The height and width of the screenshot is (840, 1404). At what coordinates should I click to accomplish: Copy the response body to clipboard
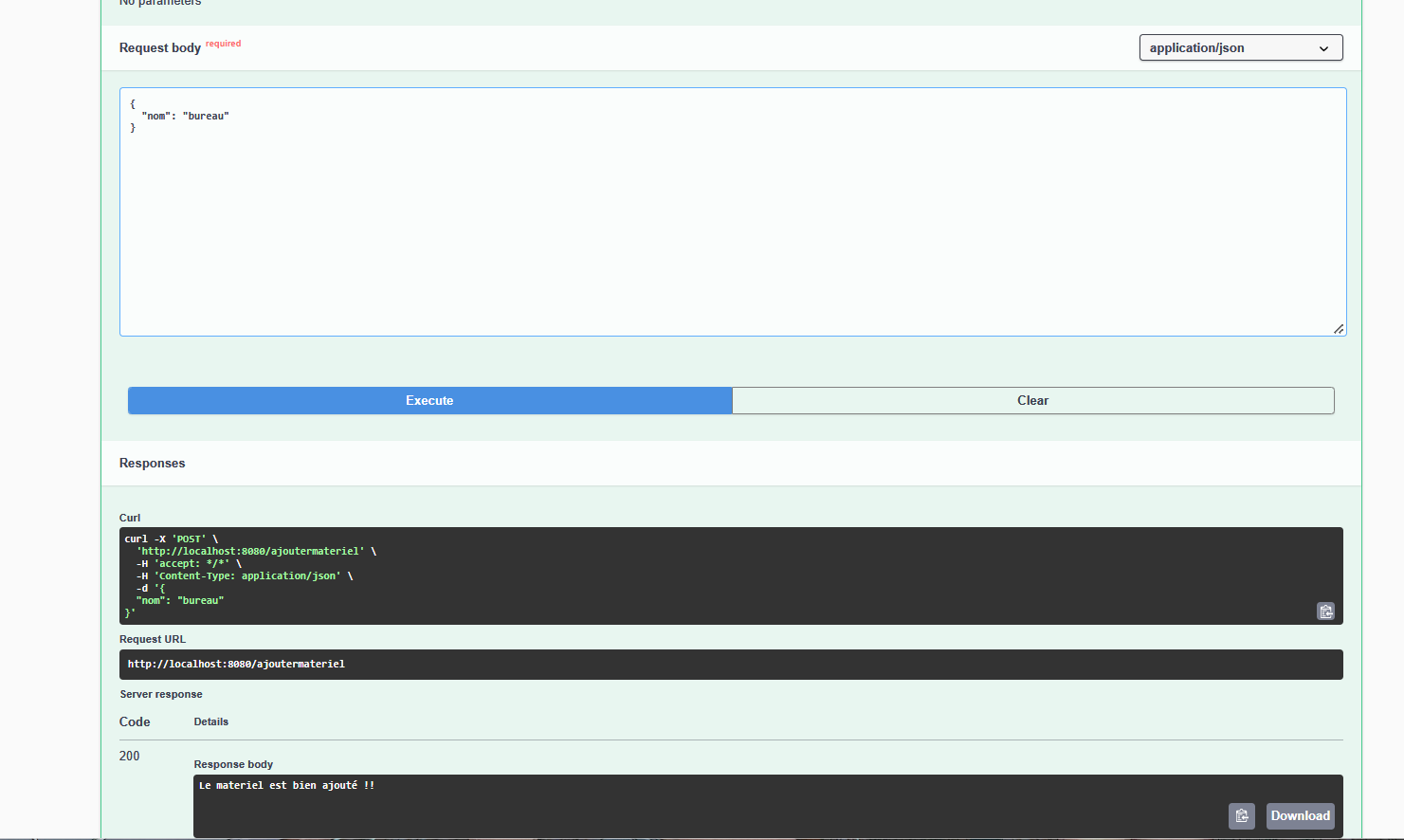[x=1242, y=815]
